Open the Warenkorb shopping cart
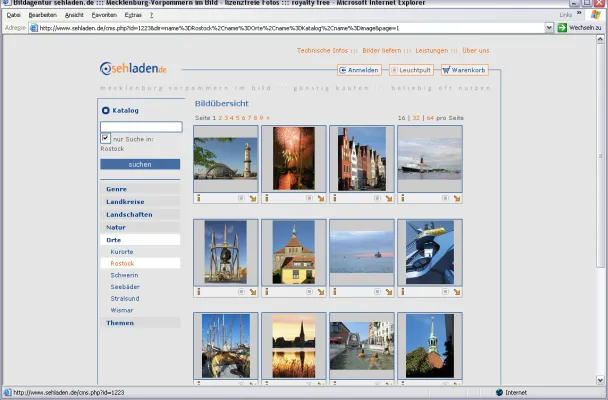Viewport: 608px width, 400px height. pyautogui.click(x=464, y=70)
